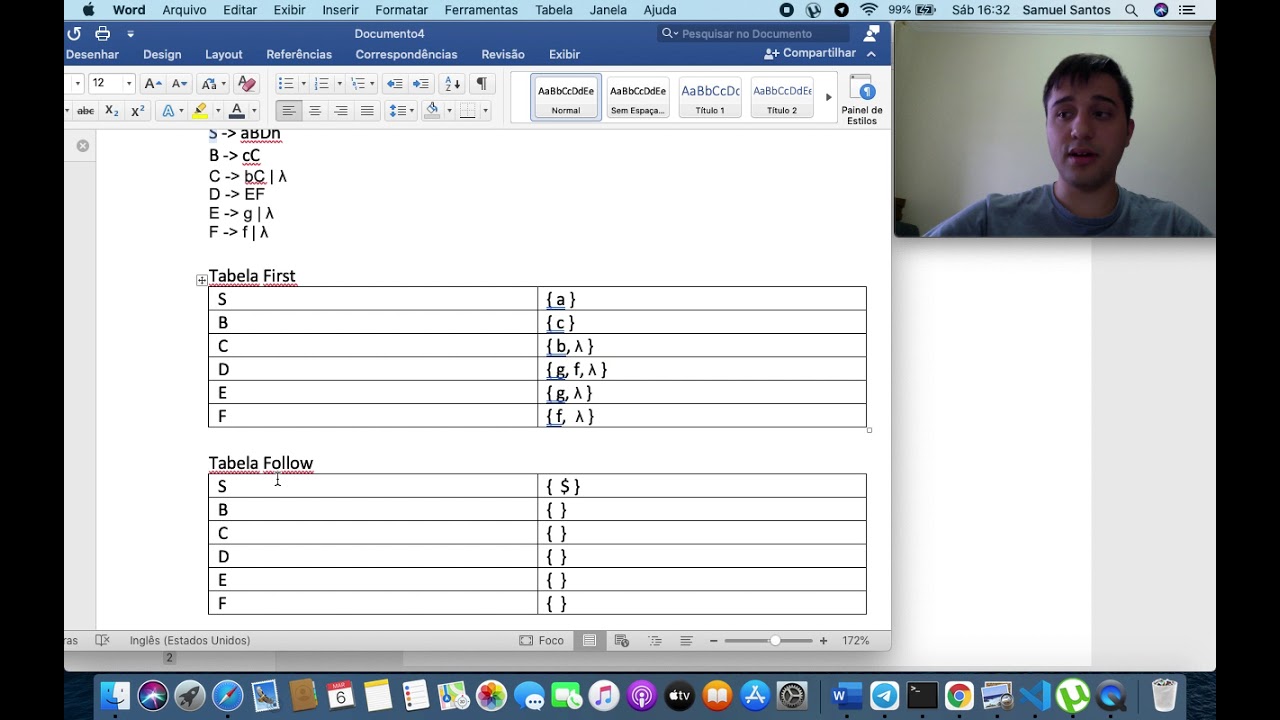Switch to web layout view in status bar
Screen dimensions: 1280x720
(622, 640)
